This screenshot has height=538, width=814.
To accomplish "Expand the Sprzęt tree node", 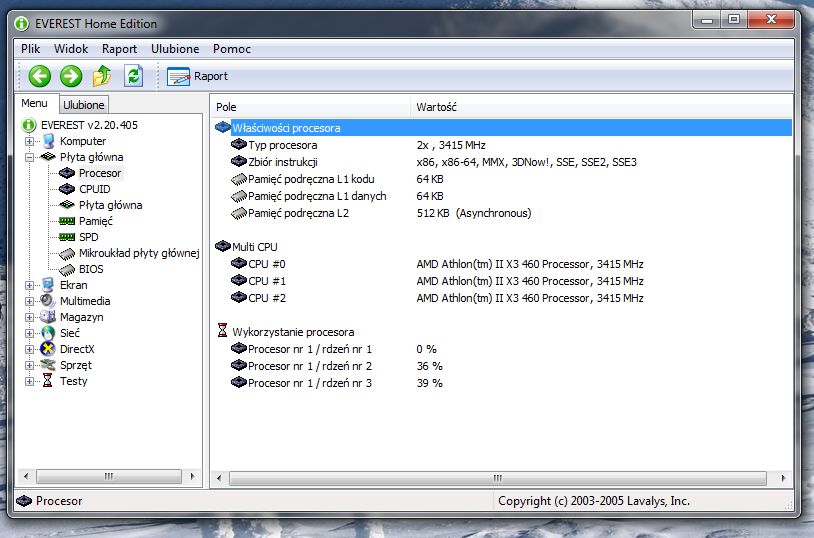I will tap(30, 366).
